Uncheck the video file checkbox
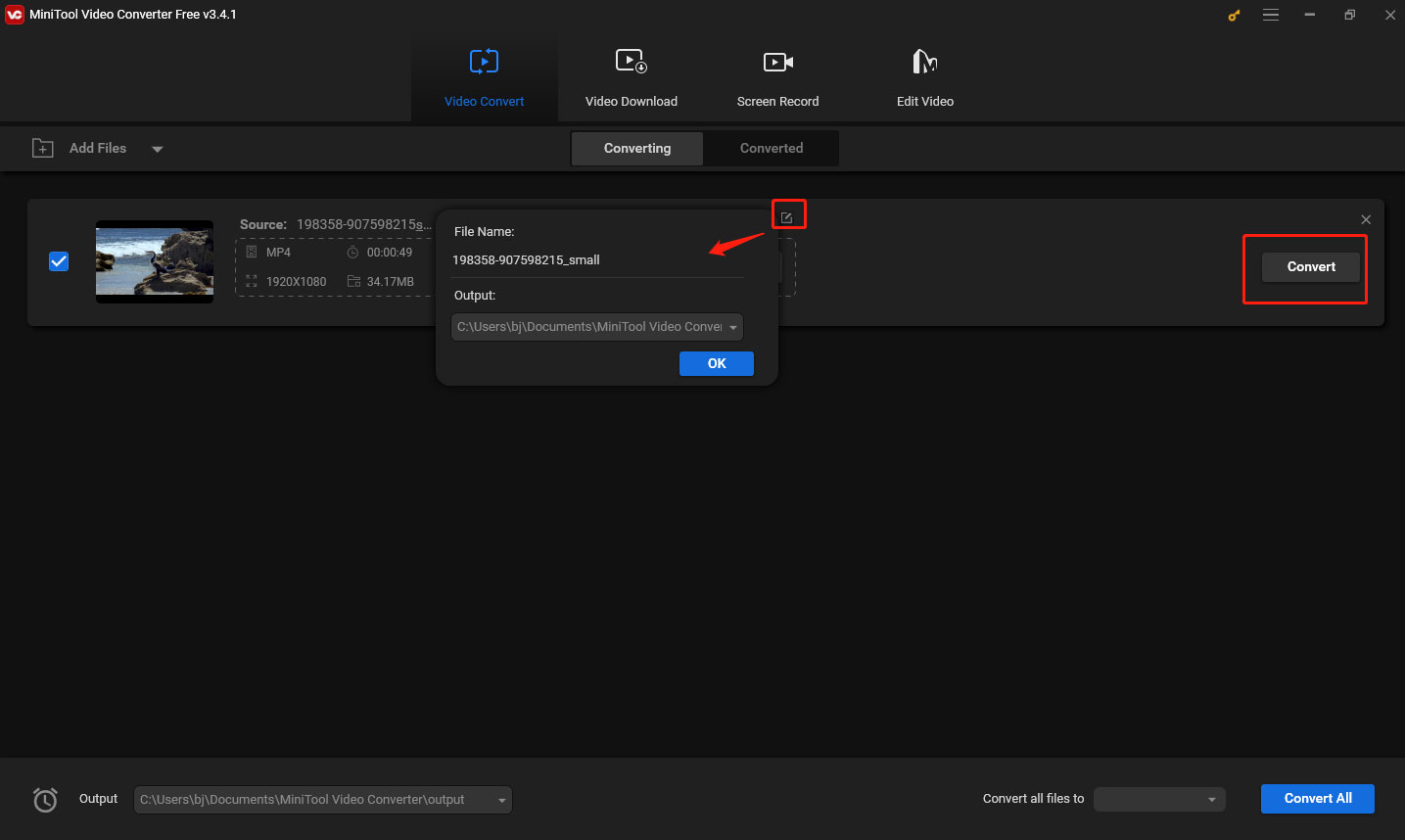The image size is (1405, 840). coord(59,261)
